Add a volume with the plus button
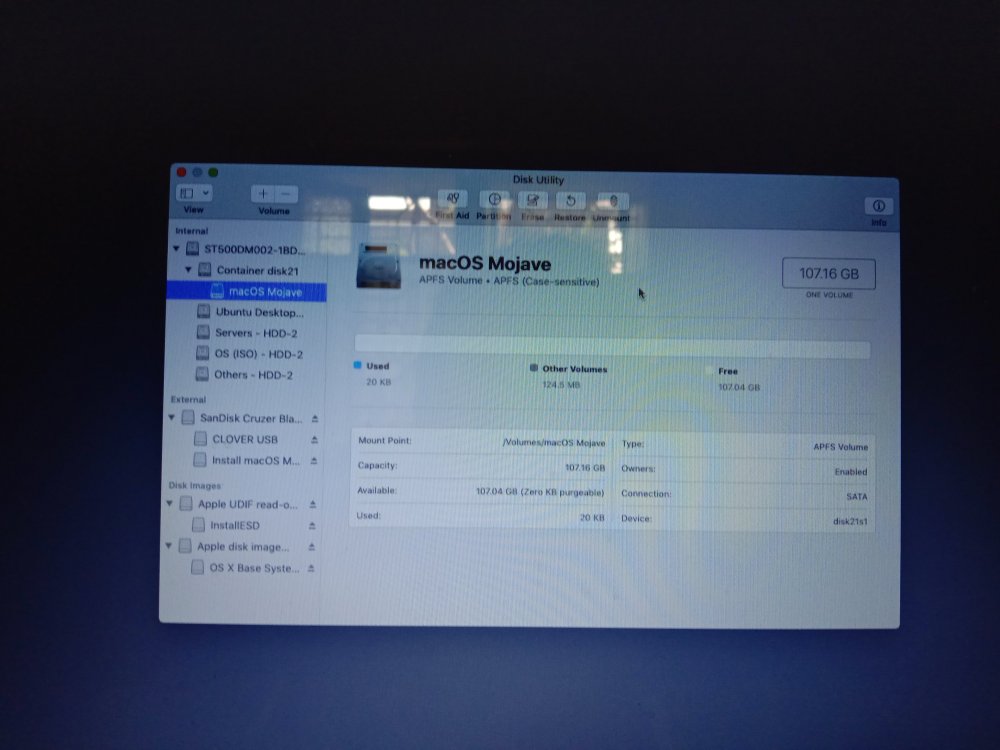 pos(263,194)
